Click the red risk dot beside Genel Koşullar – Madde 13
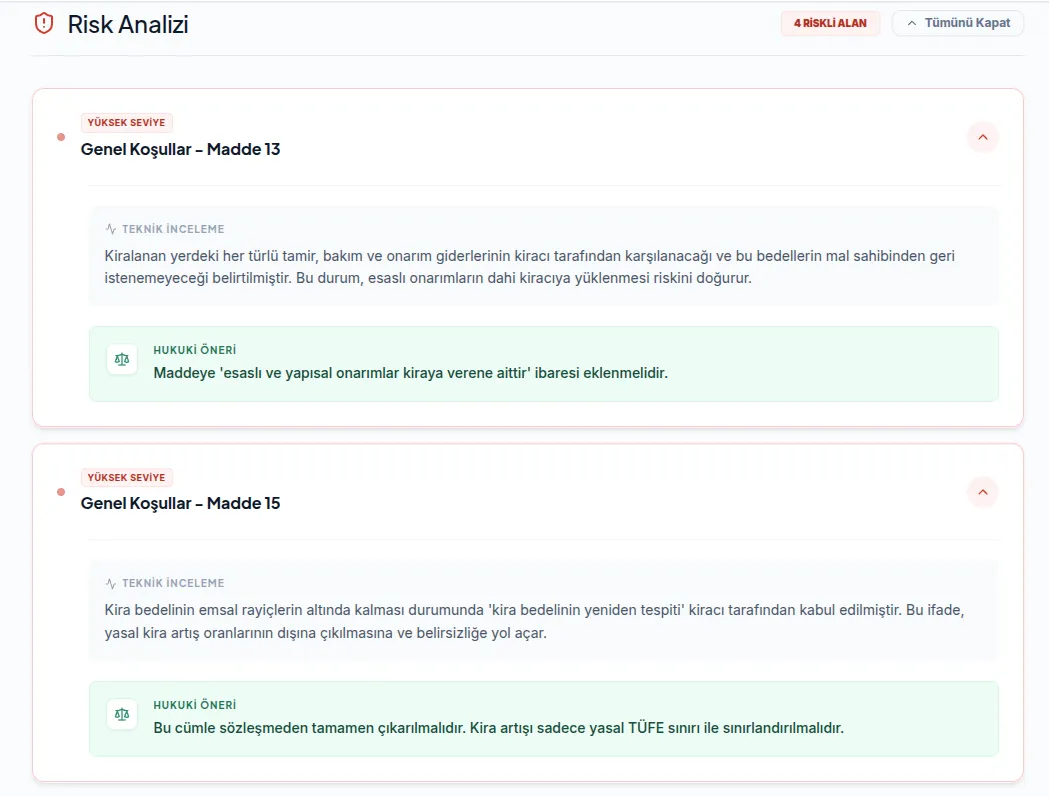Image resolution: width=1049 pixels, height=796 pixels. click(x=61, y=137)
